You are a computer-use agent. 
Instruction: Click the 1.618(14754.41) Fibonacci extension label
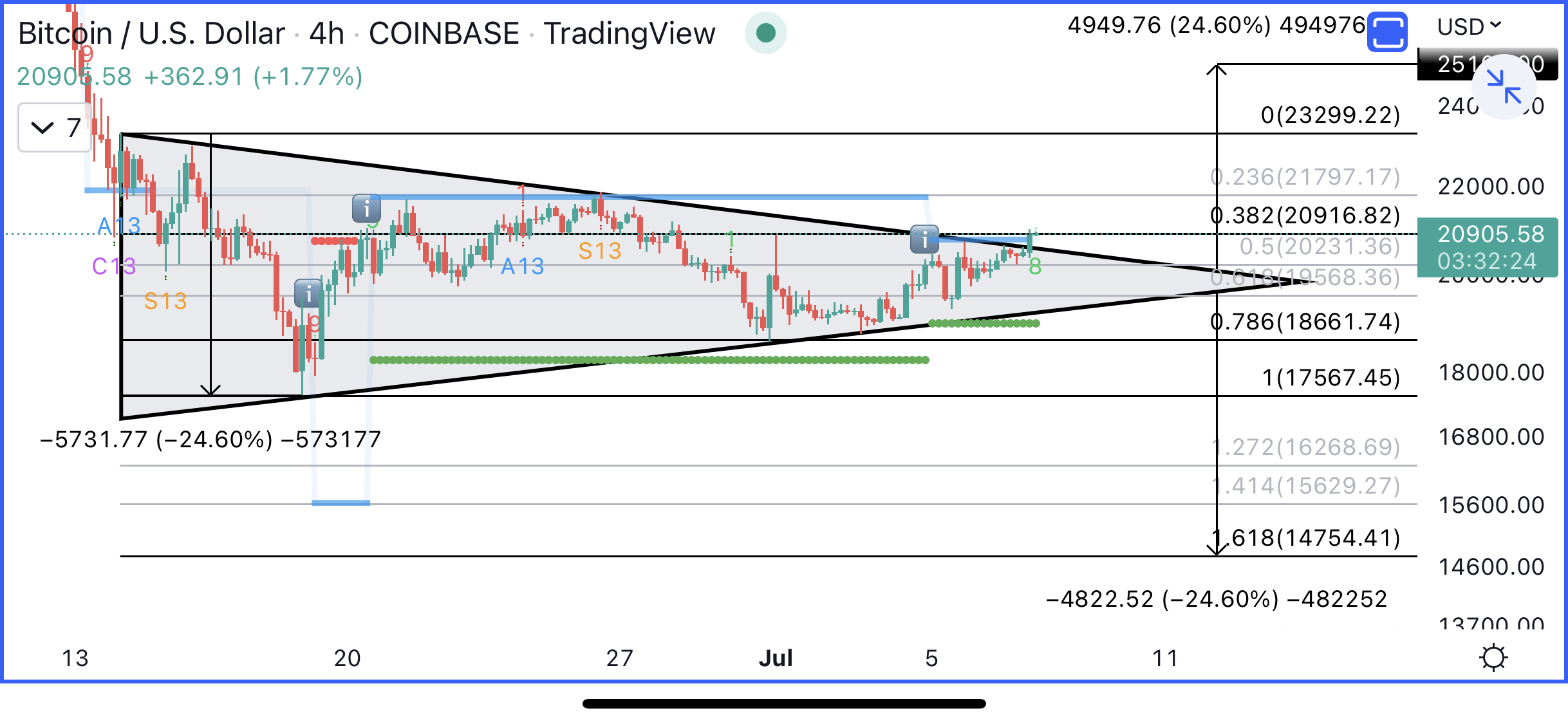(1307, 537)
